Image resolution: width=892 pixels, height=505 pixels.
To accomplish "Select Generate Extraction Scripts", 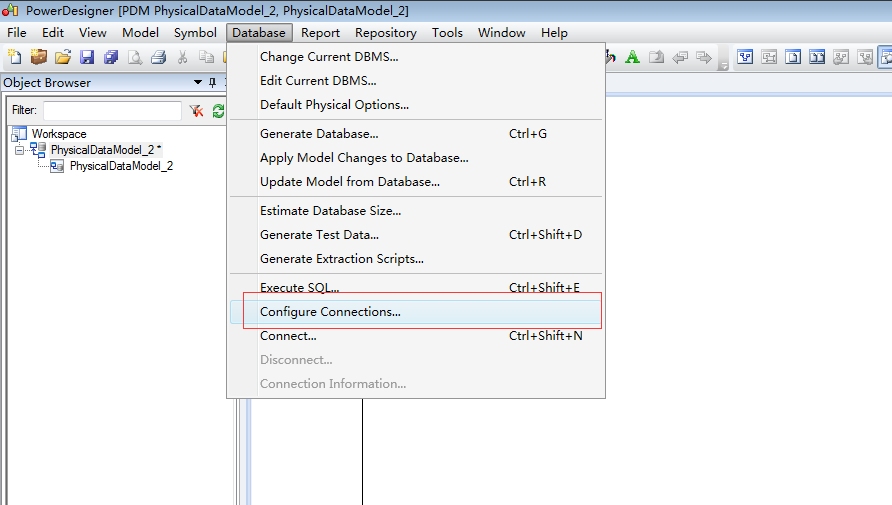I will click(416, 258).
